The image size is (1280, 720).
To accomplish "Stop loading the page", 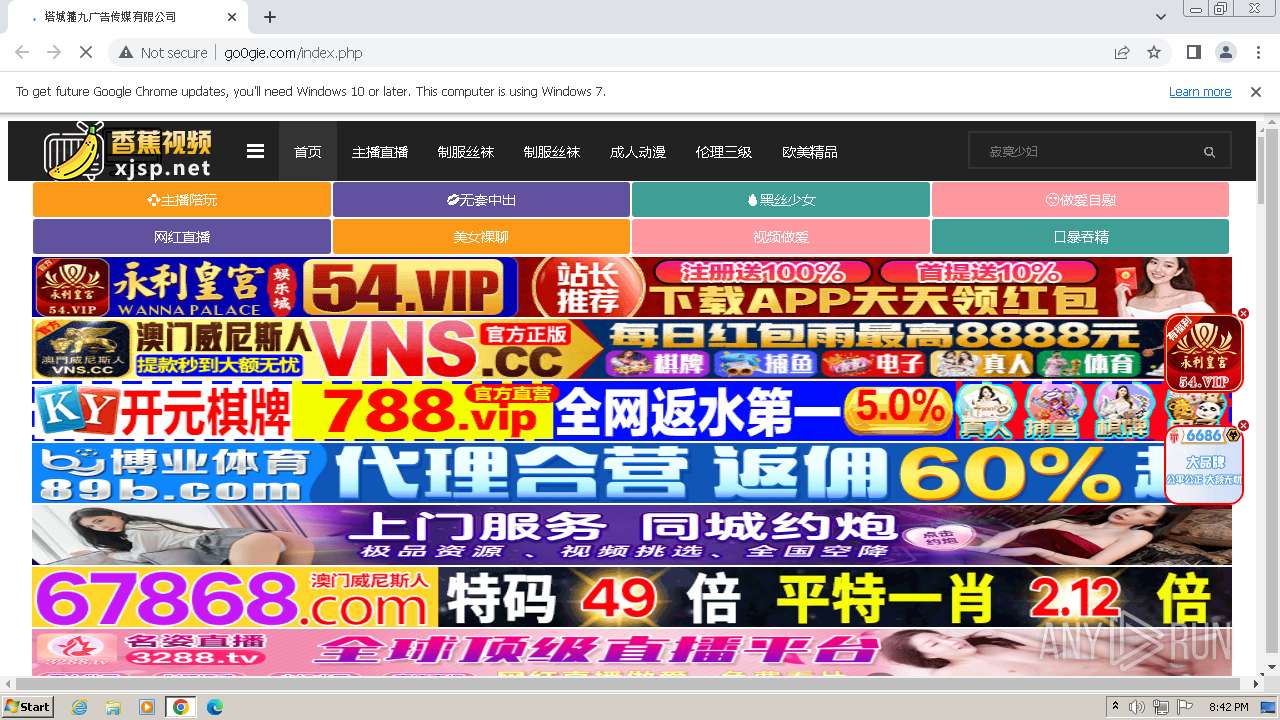I will (85, 52).
